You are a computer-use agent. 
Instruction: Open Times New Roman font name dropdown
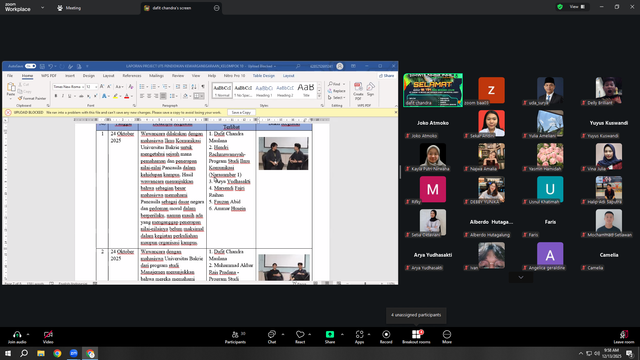83,87
